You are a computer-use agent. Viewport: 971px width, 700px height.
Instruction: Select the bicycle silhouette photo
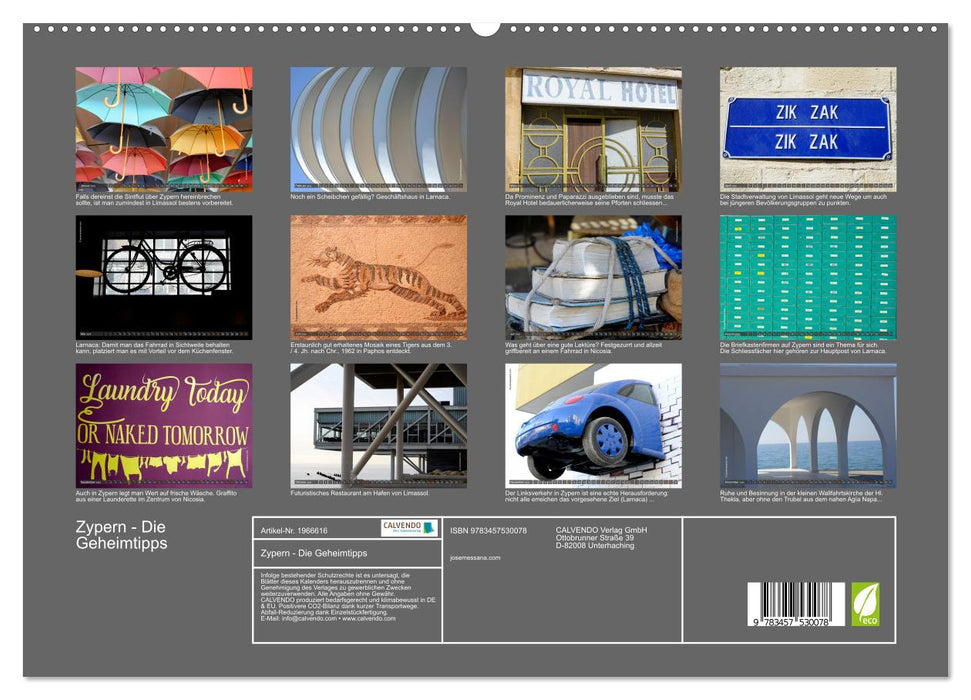point(164,277)
